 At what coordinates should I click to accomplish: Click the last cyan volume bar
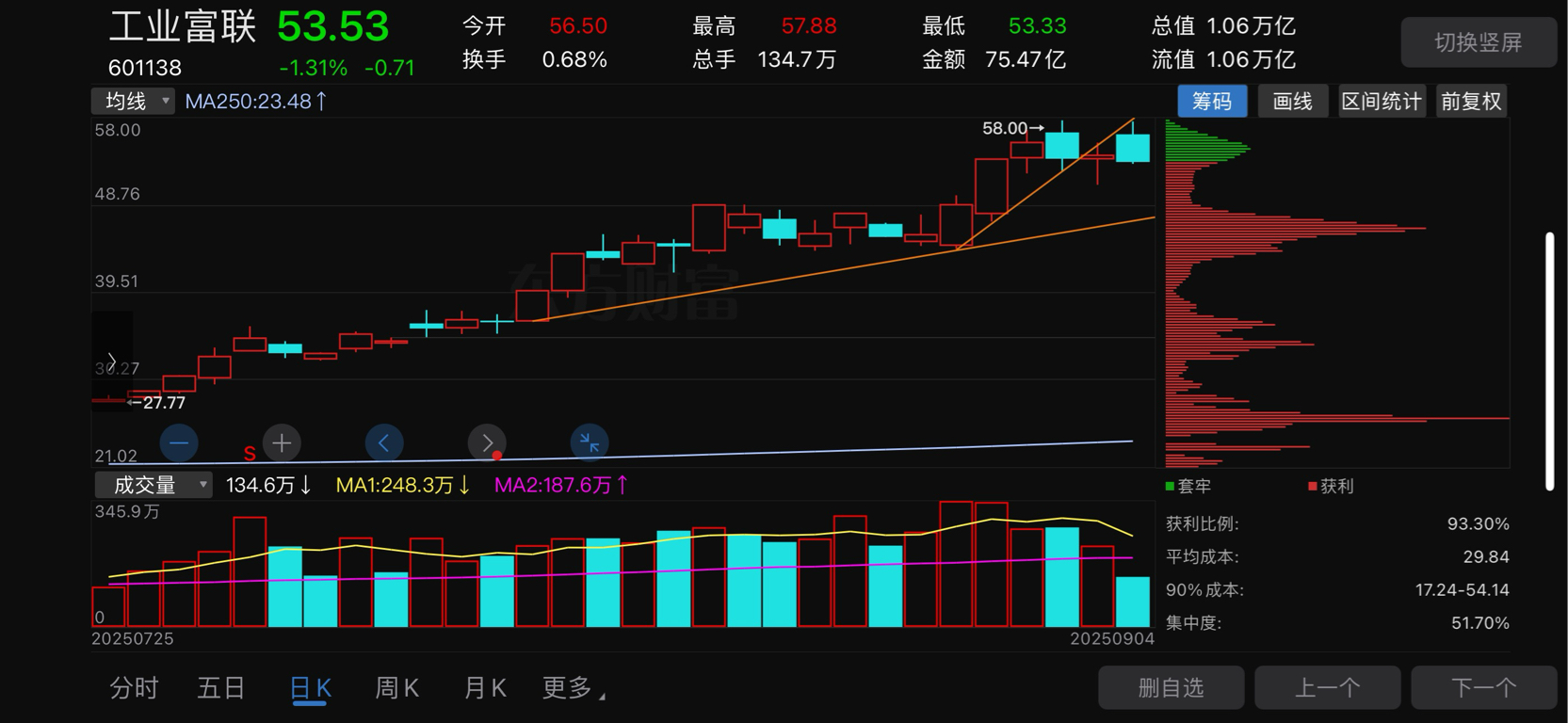(x=1133, y=602)
